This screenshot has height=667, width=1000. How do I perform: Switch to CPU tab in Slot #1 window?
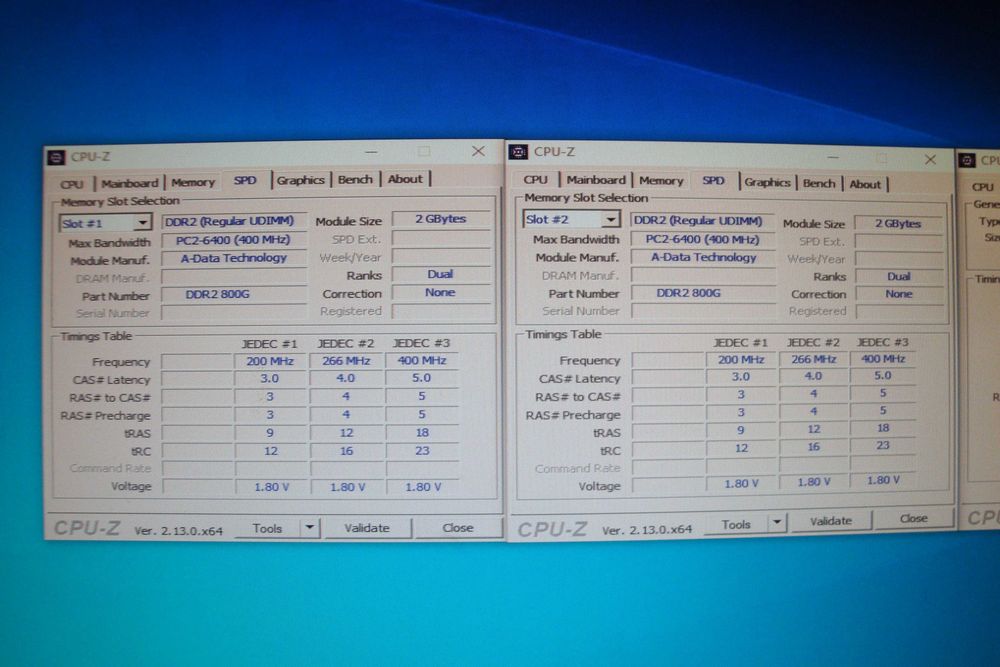[x=72, y=184]
